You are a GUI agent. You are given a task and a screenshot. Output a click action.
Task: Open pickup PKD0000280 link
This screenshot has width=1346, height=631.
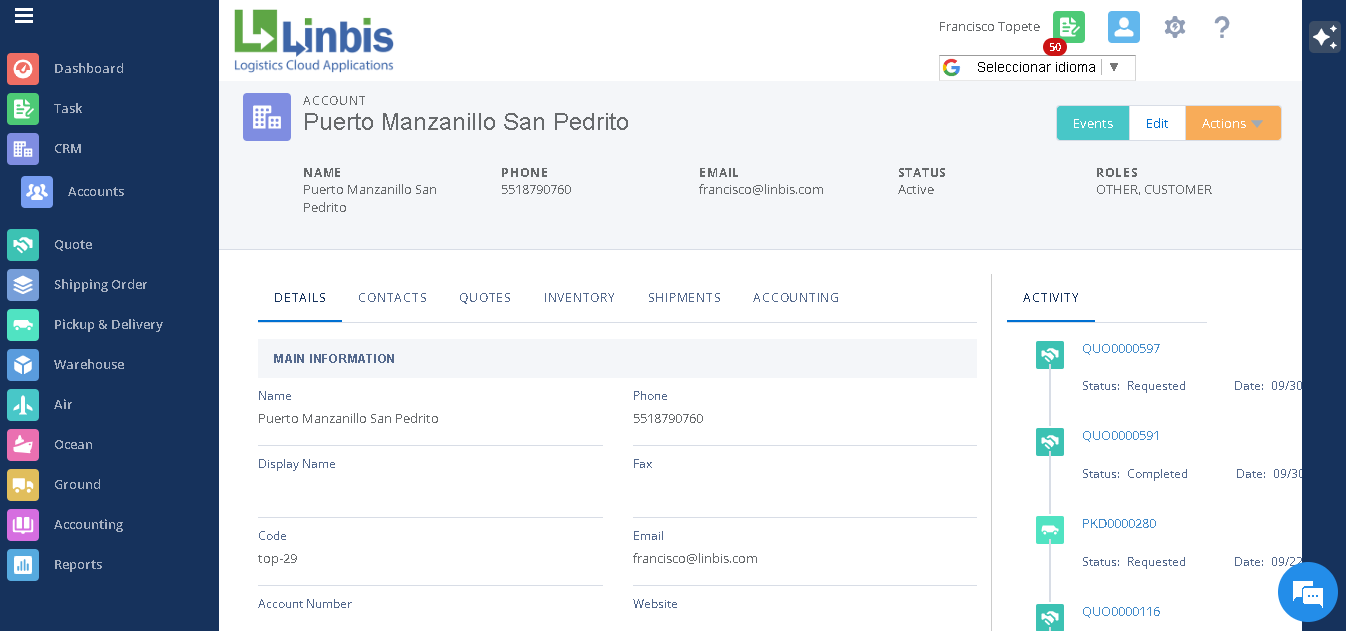point(1119,524)
